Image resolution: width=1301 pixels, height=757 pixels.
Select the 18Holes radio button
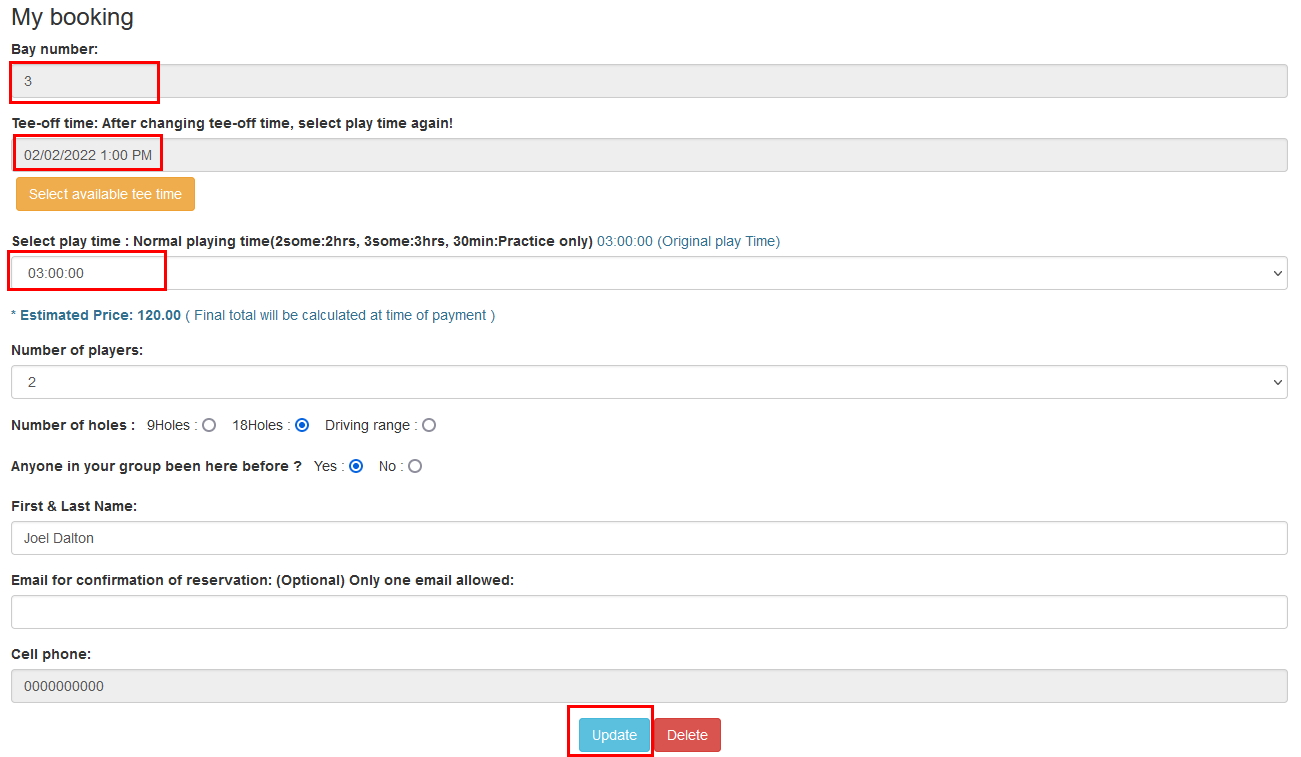click(x=302, y=425)
